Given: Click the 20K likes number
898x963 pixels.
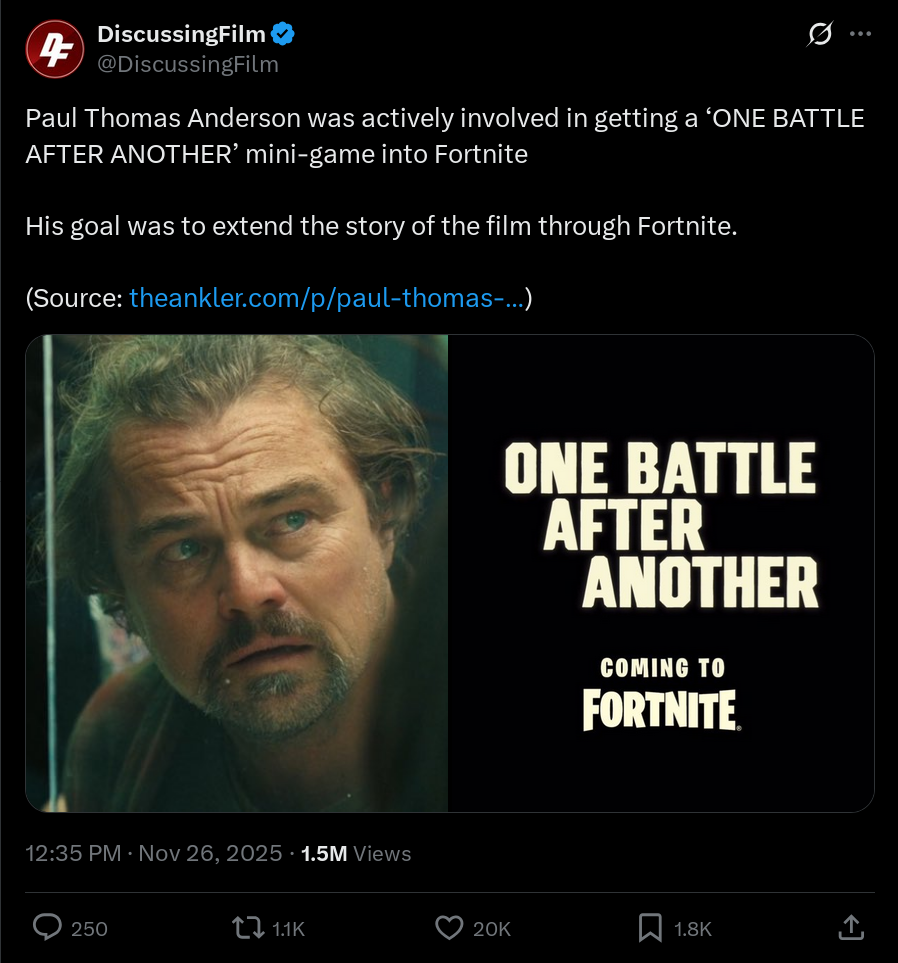Looking at the screenshot, I should tap(492, 929).
